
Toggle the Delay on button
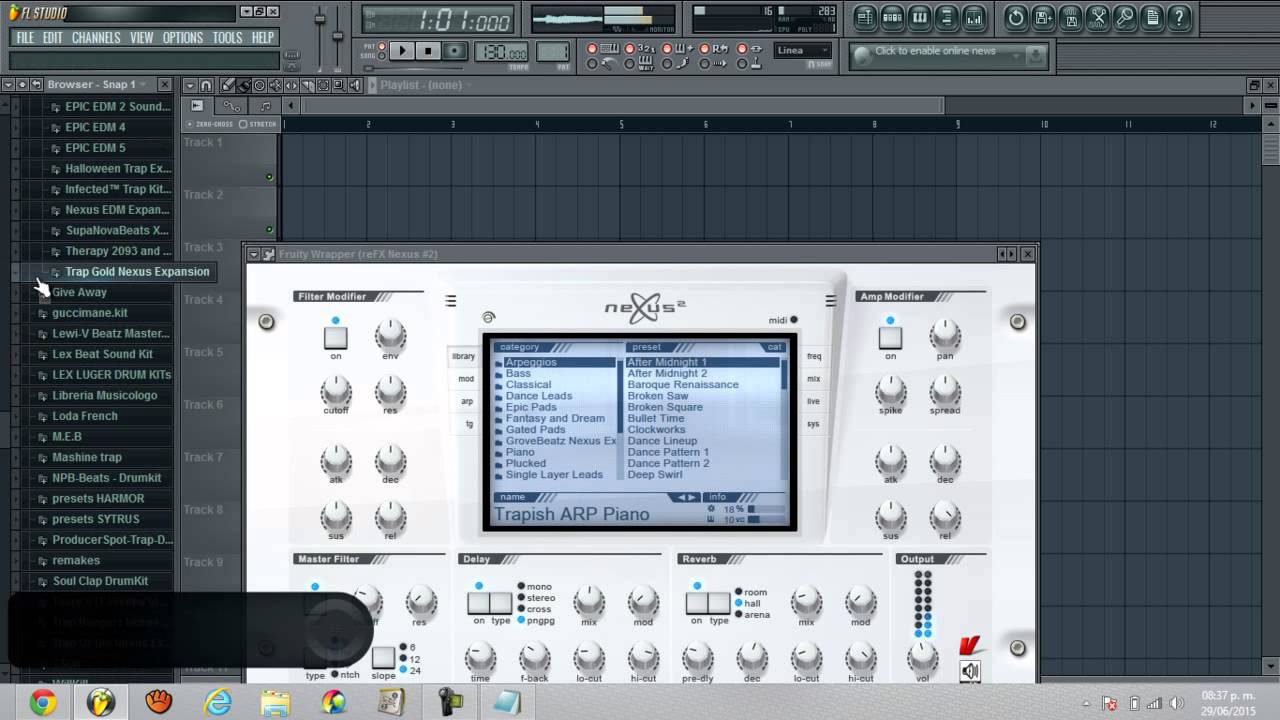click(x=479, y=603)
